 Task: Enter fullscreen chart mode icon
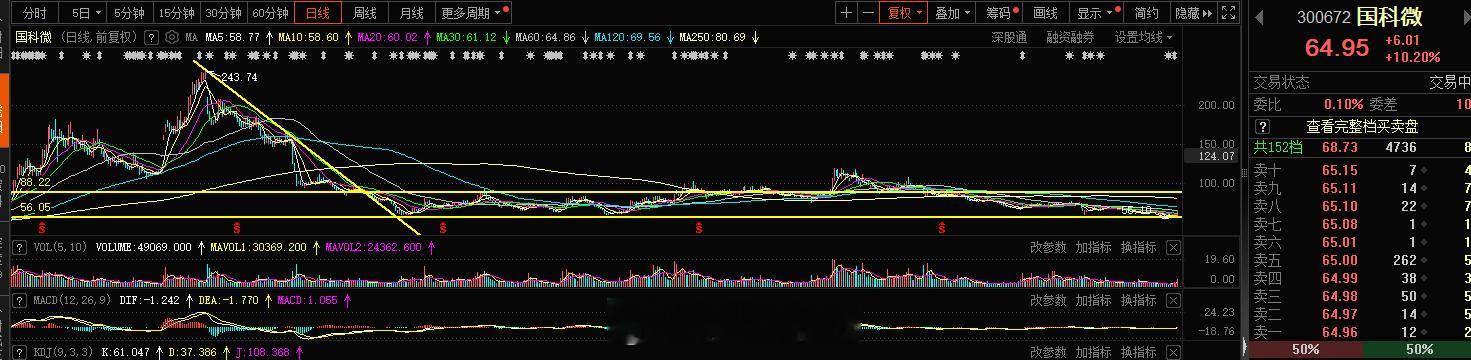pyautogui.click(x=1229, y=13)
